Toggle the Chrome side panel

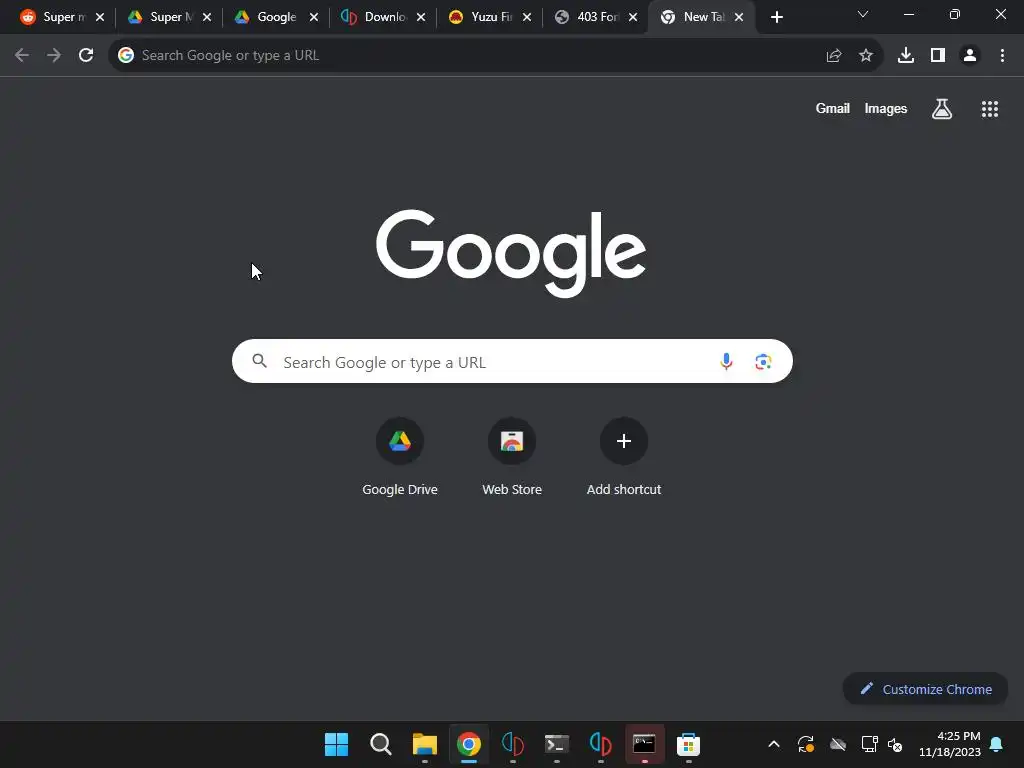click(x=938, y=56)
